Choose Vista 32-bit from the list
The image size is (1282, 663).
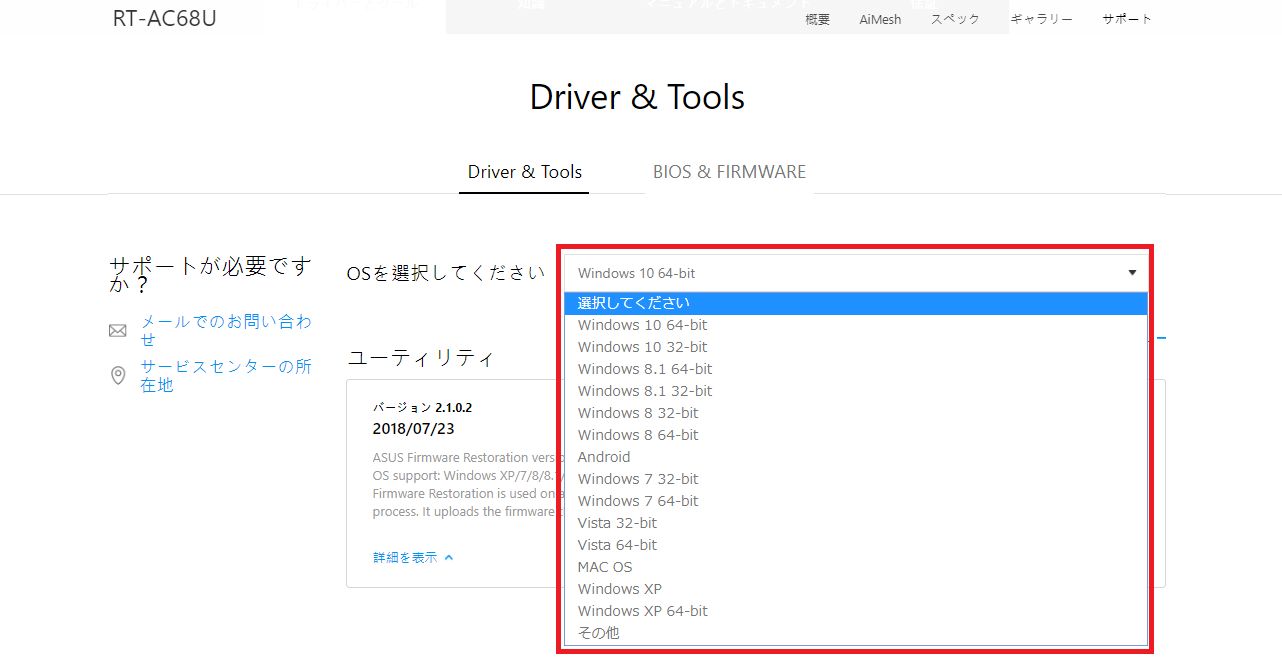tap(856, 523)
